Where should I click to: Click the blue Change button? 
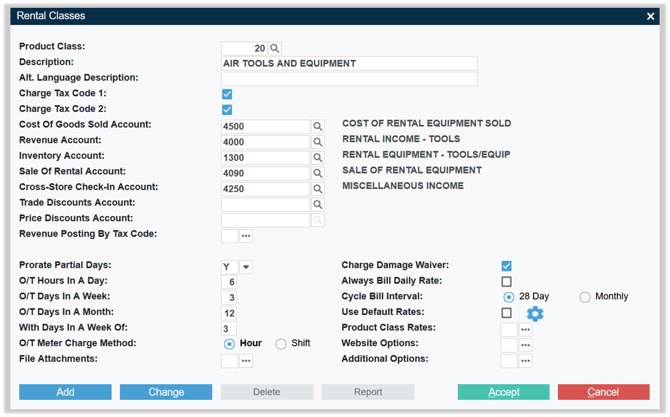166,392
